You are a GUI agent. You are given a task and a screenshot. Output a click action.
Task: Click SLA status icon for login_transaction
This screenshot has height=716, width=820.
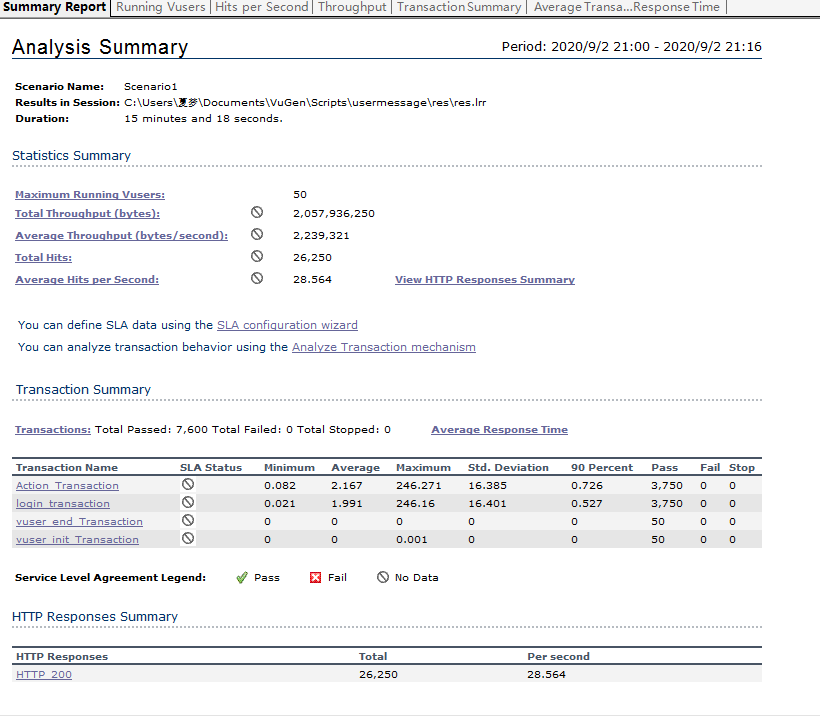click(188, 502)
